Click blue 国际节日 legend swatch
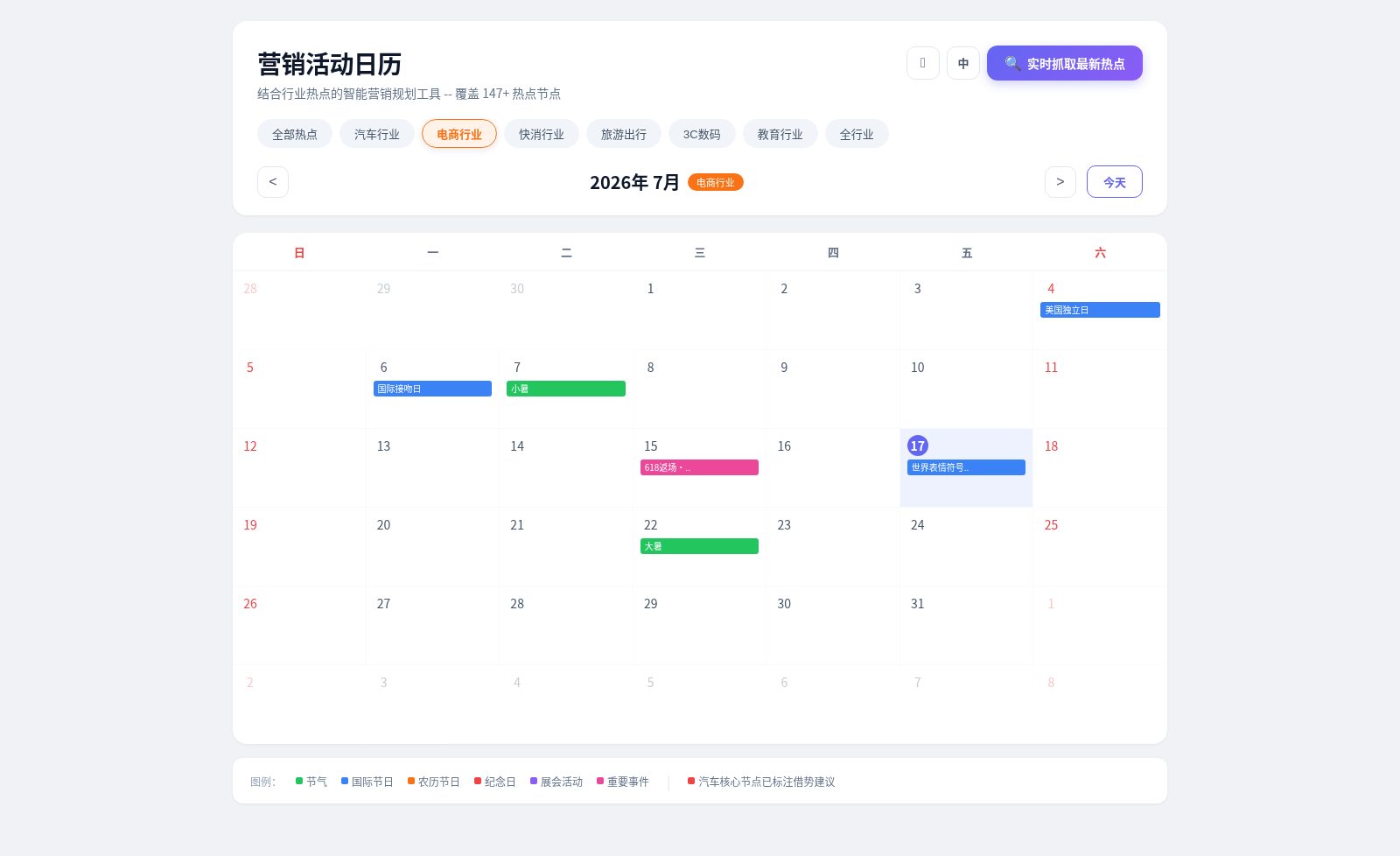 (345, 781)
